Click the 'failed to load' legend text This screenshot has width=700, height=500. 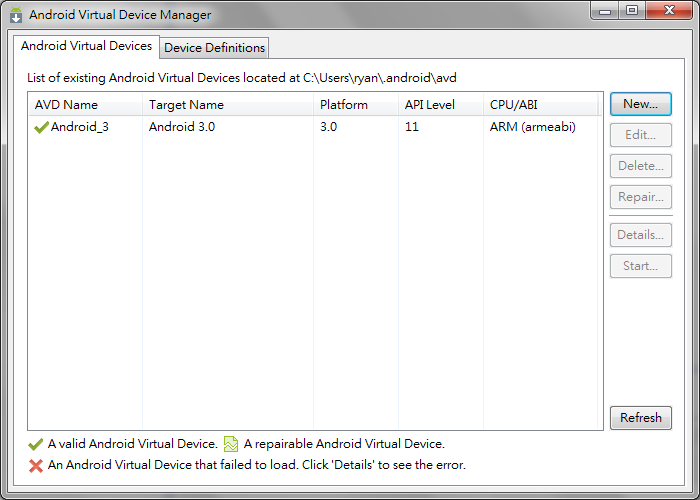pyautogui.click(x=257, y=465)
